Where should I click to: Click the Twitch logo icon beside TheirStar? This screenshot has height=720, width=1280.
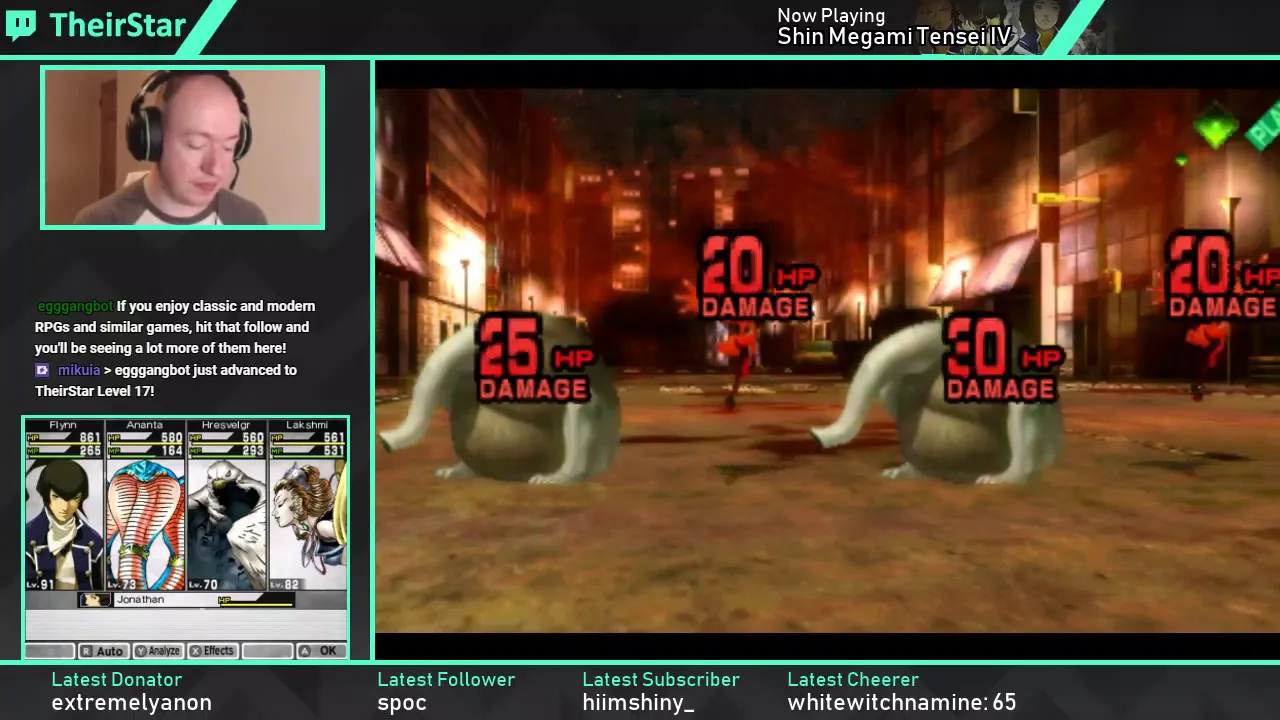21,24
